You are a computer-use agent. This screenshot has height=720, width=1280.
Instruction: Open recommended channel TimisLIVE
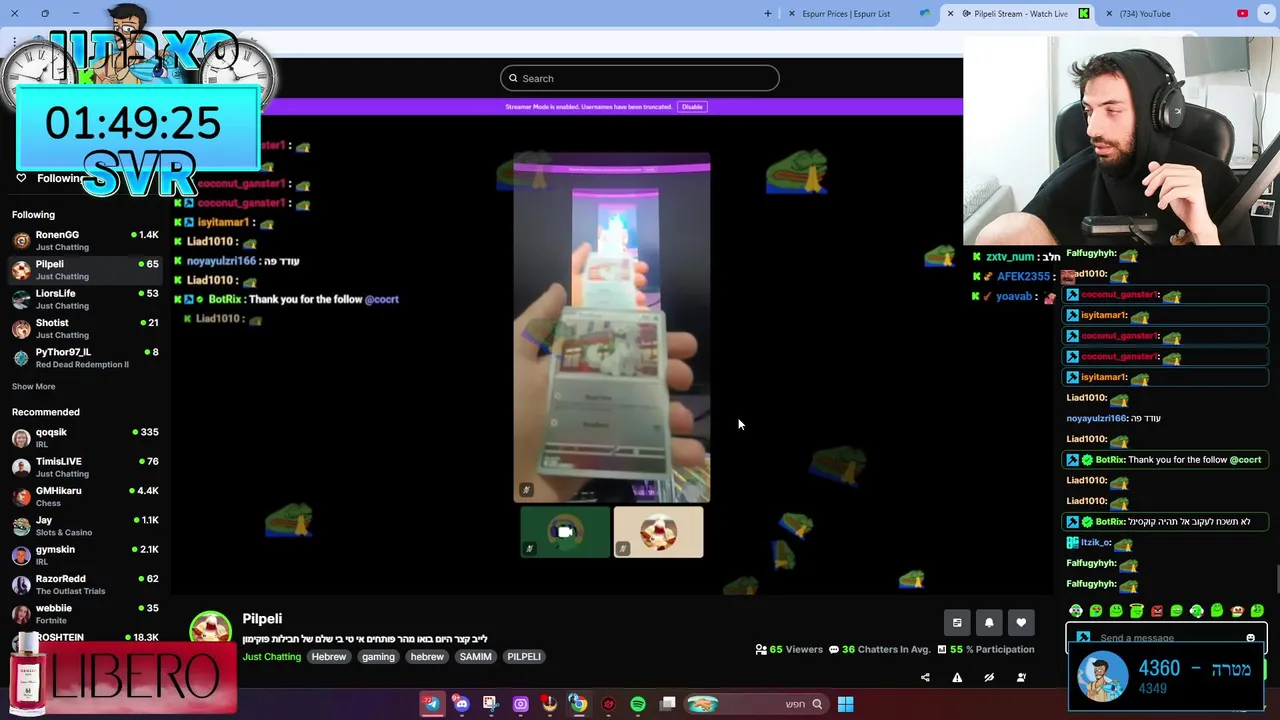(86, 466)
